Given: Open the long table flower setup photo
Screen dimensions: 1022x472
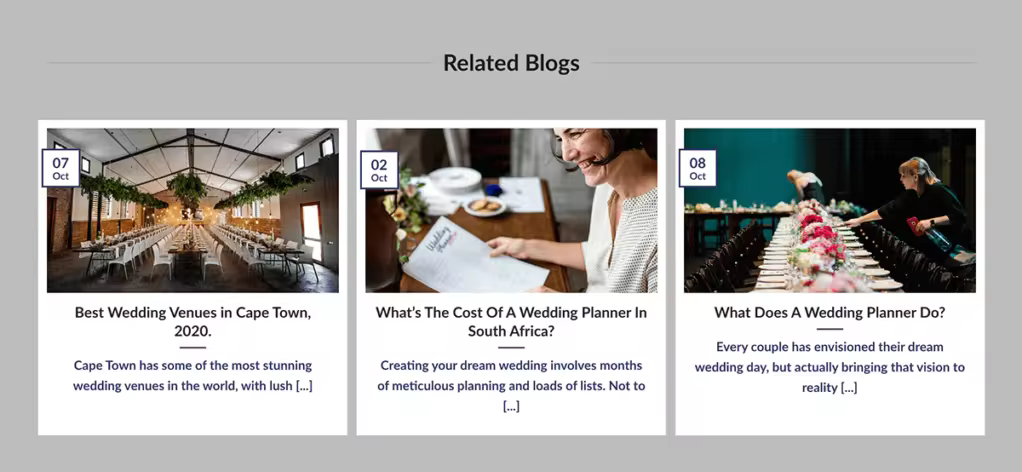Looking at the screenshot, I should (x=830, y=210).
